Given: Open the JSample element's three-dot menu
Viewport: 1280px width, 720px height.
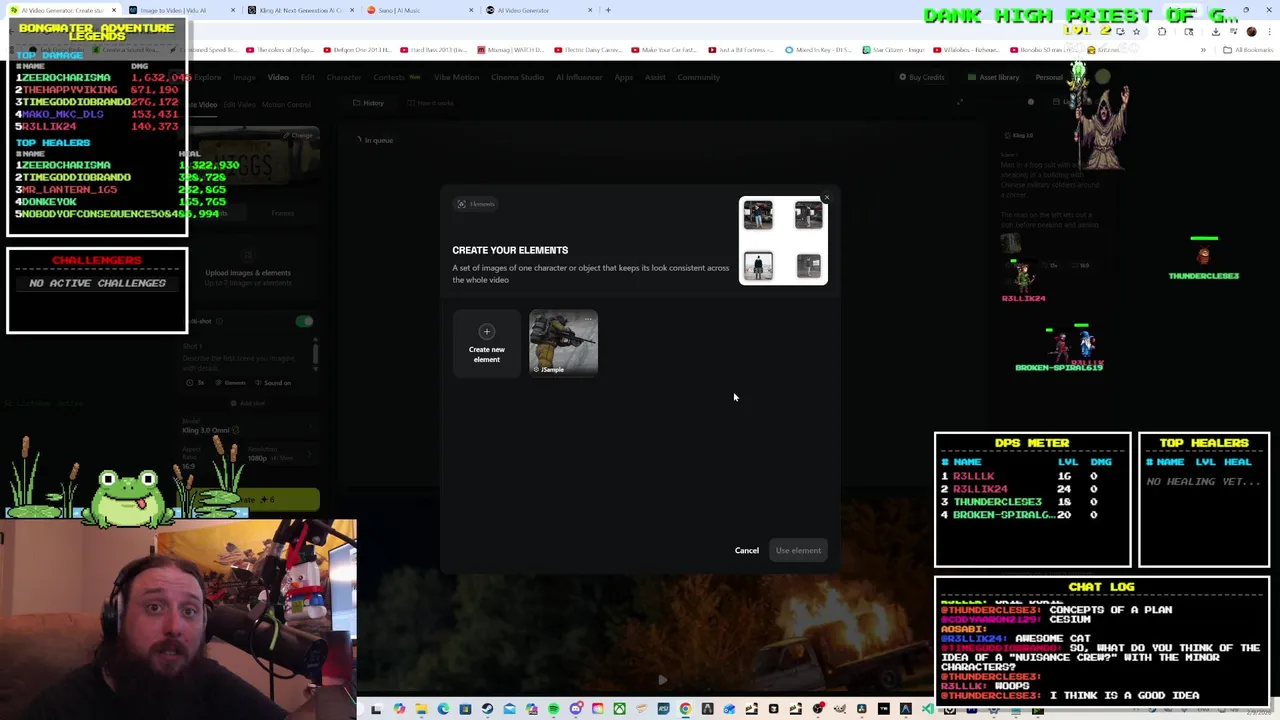Looking at the screenshot, I should [x=588, y=320].
